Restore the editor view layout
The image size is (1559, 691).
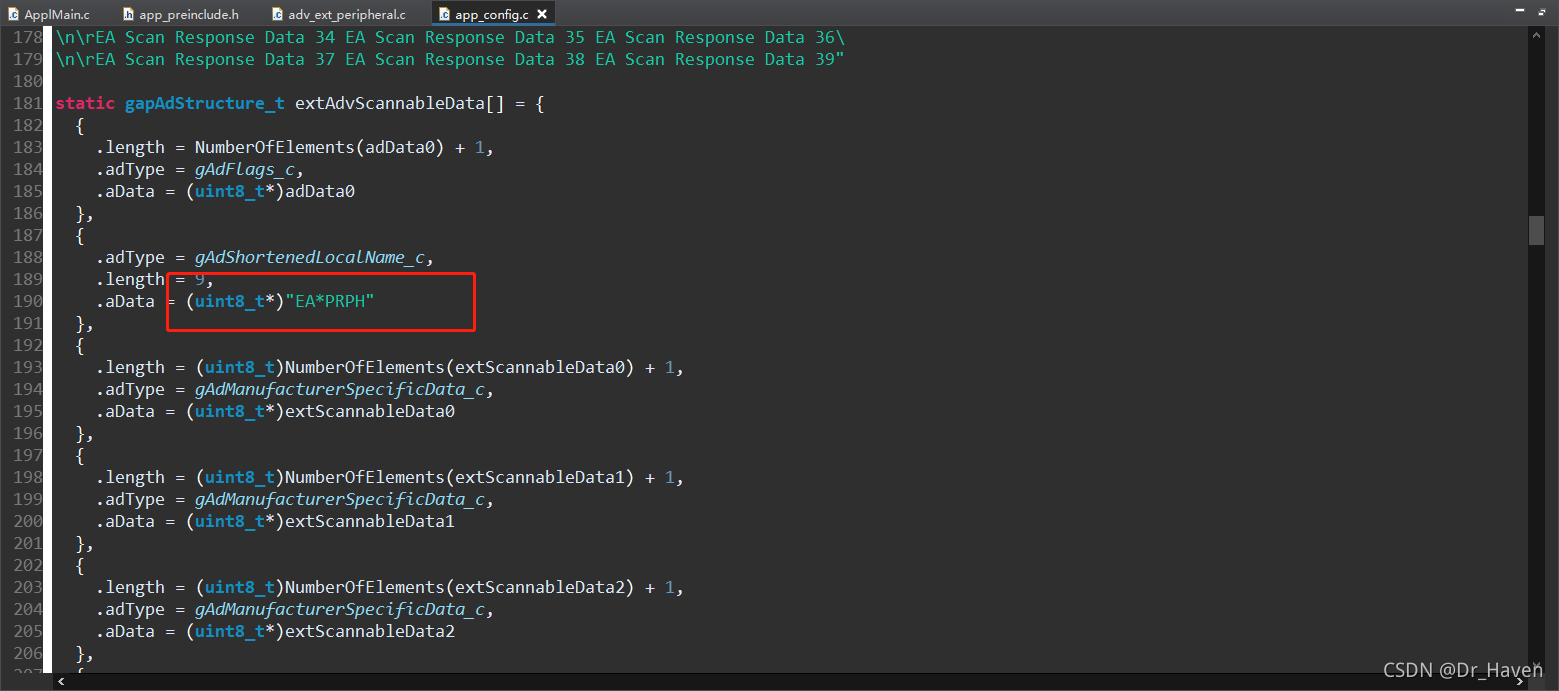pos(1540,10)
